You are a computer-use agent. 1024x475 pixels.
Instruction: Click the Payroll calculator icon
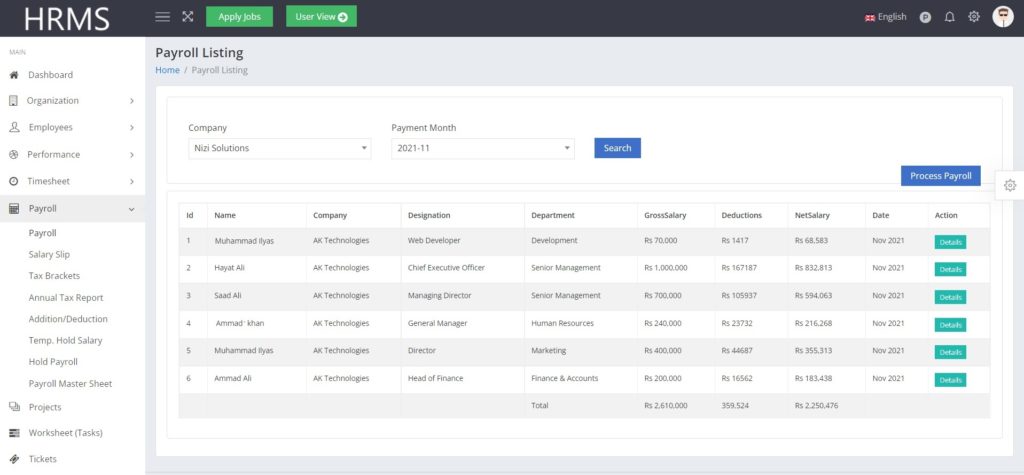[x=14, y=209]
